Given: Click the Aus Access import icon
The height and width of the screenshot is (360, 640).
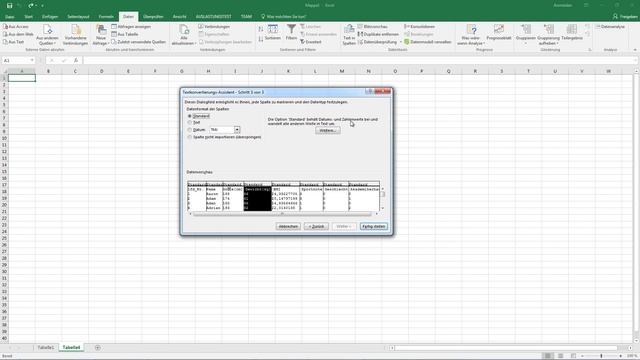Looking at the screenshot, I should pos(6,27).
